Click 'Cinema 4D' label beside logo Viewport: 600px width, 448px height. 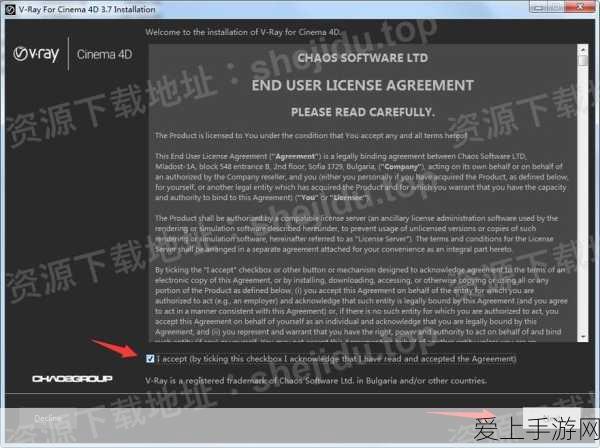tap(104, 54)
